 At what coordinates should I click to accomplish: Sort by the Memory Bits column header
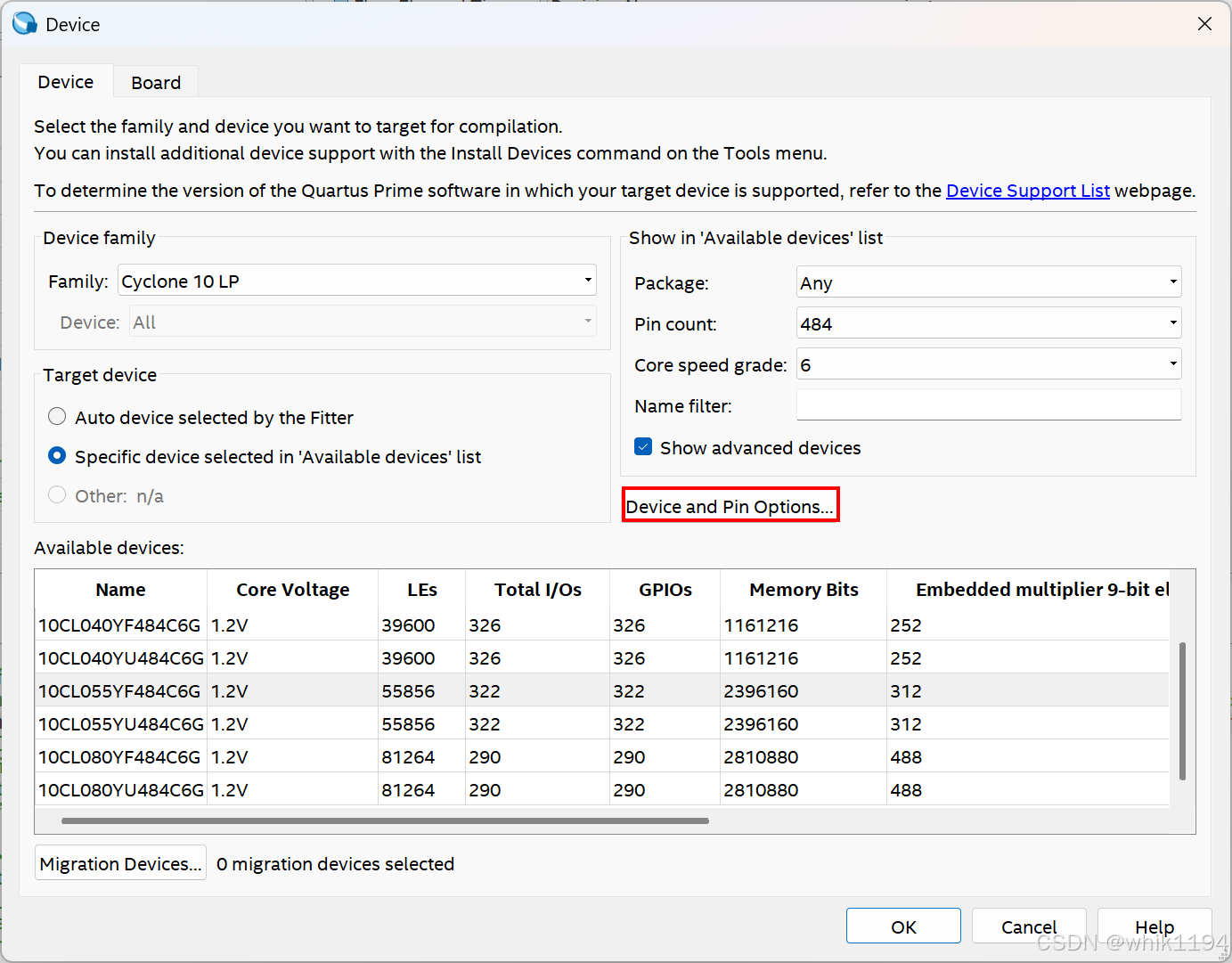[804, 590]
